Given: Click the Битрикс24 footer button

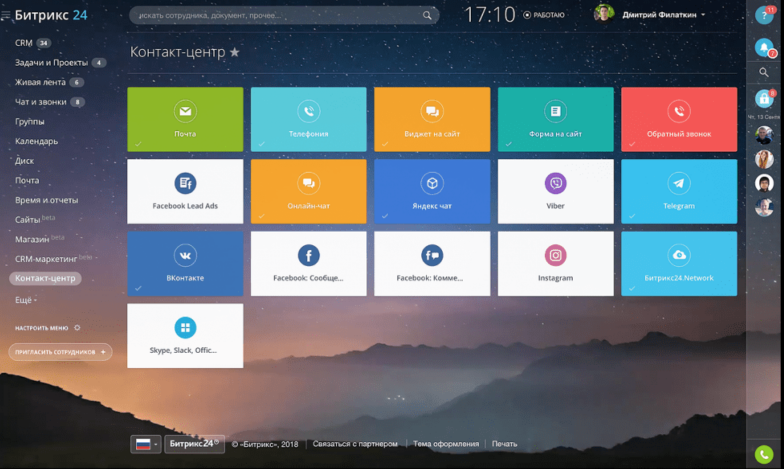Looking at the screenshot, I should point(194,444).
